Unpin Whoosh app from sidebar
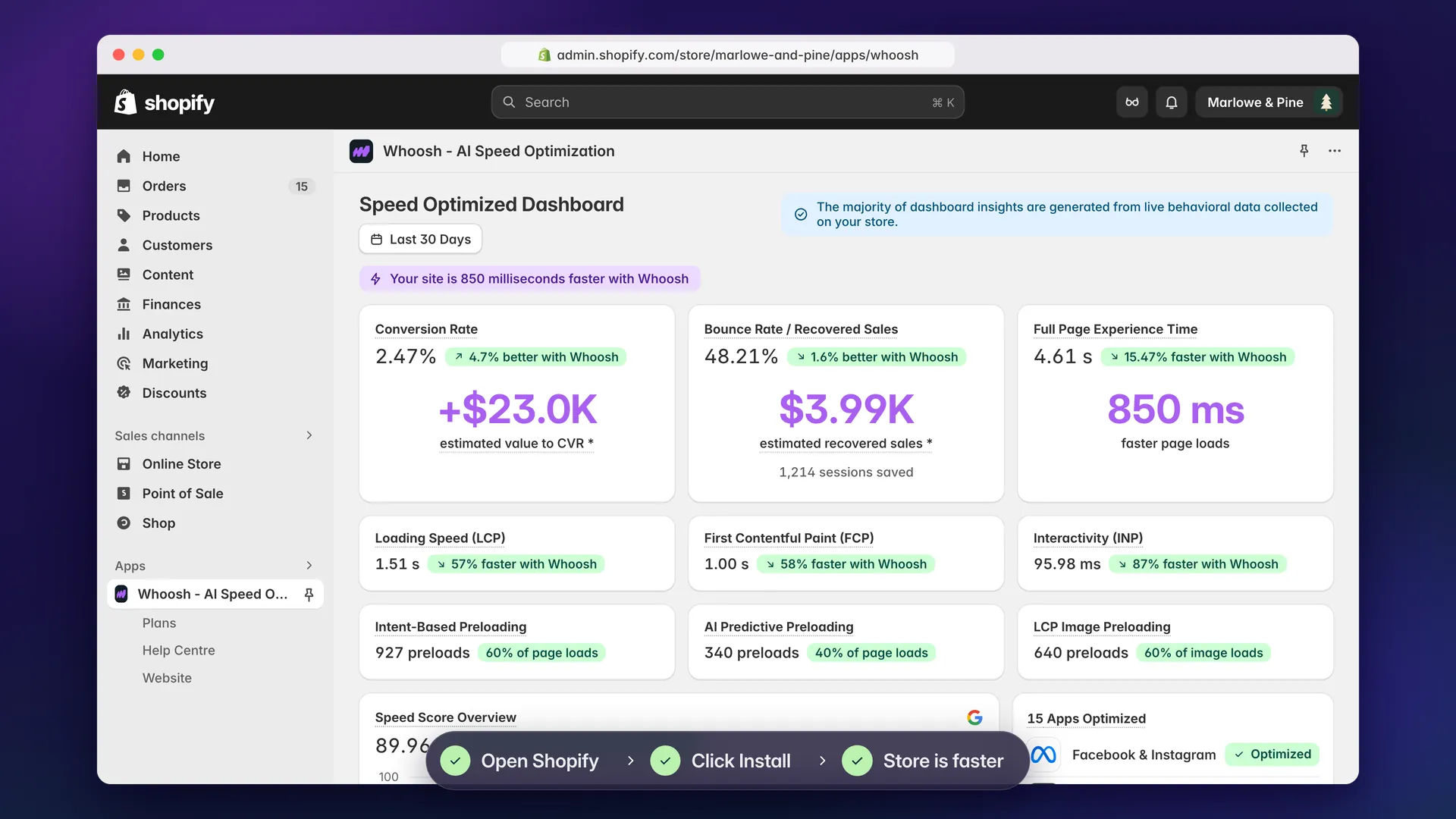1456x819 pixels. (x=309, y=595)
